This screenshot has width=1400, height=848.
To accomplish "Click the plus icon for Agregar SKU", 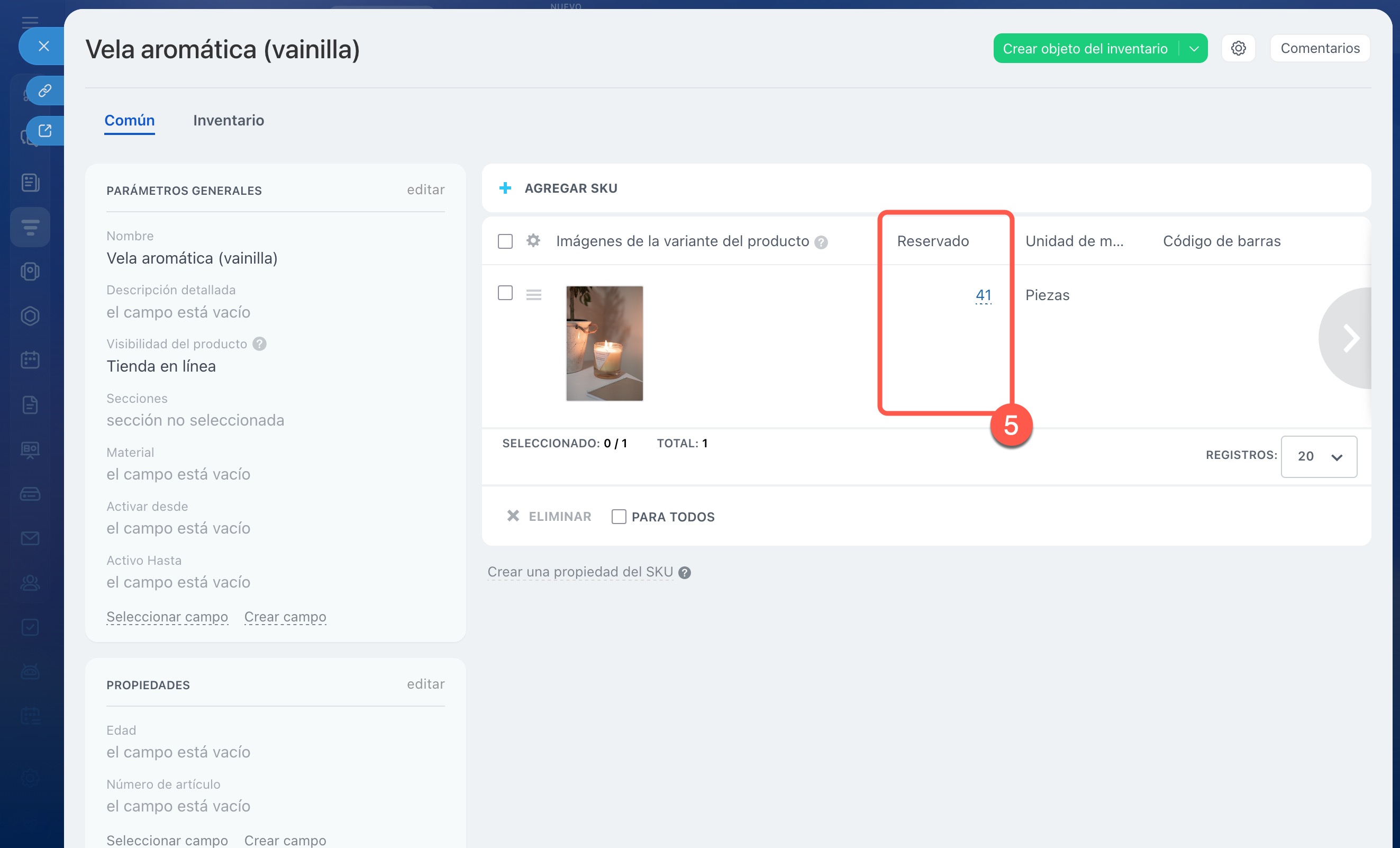I will (x=505, y=188).
